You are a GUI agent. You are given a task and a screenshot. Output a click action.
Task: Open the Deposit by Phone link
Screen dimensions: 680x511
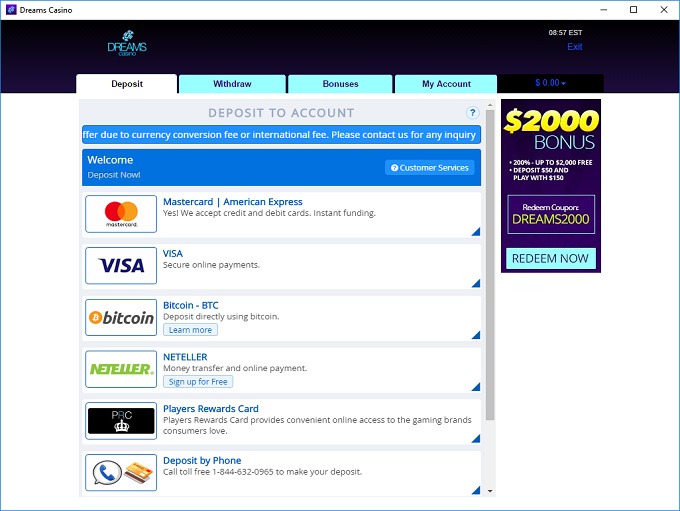(202, 460)
